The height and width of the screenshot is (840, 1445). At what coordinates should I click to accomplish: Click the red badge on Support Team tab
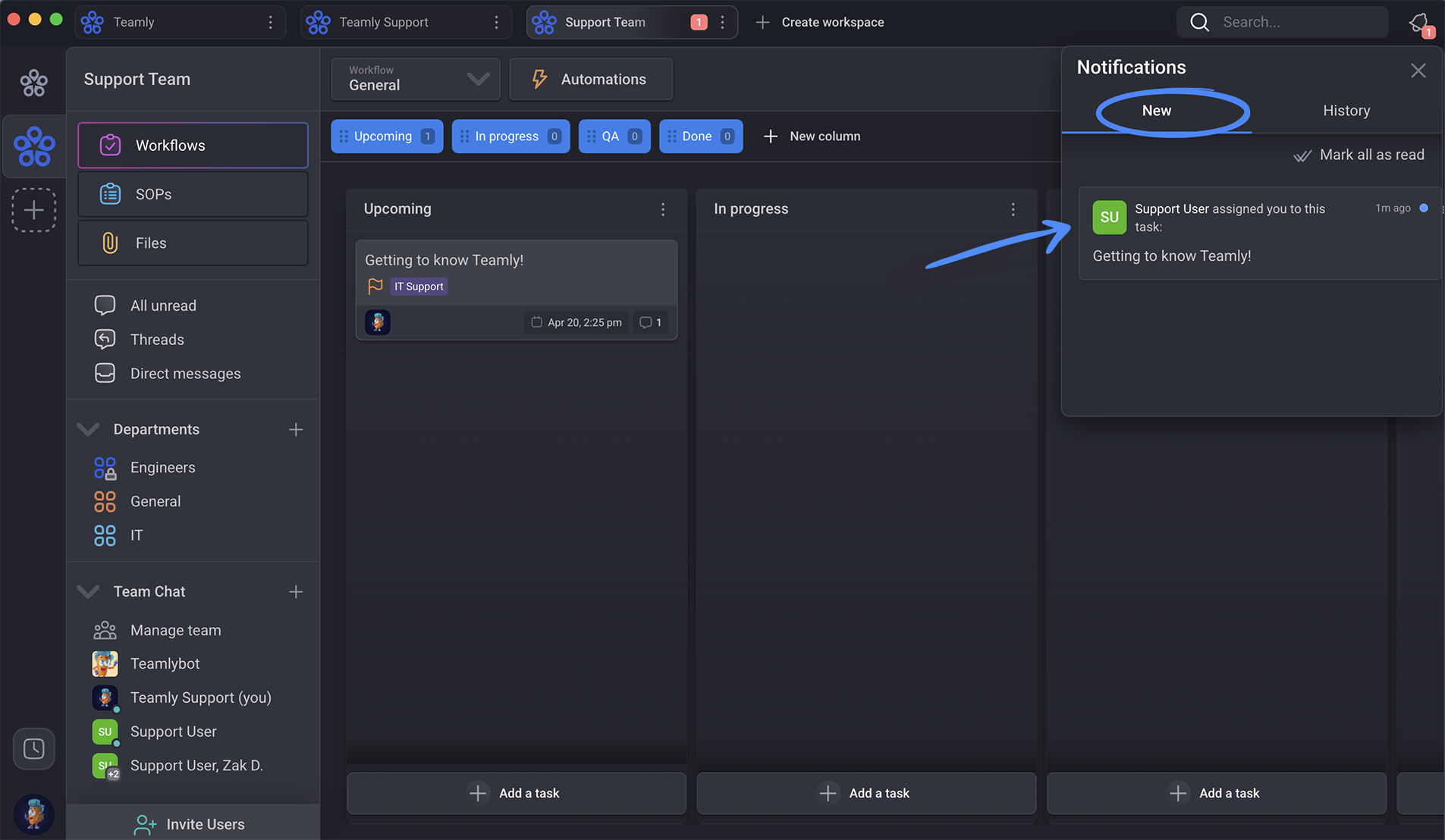pos(699,23)
